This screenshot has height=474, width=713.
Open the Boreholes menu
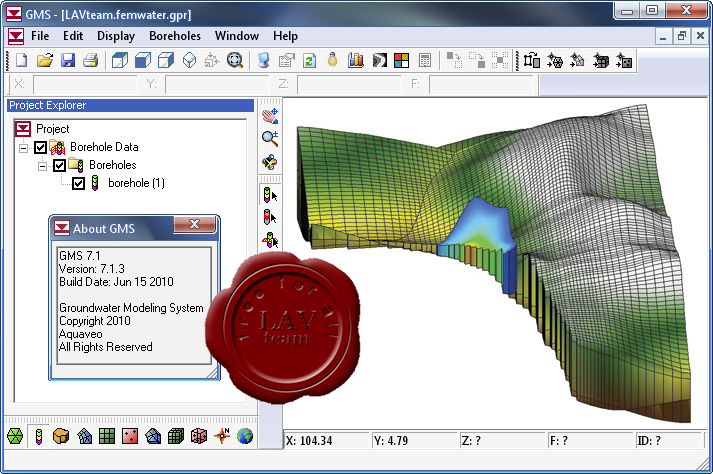(175, 36)
